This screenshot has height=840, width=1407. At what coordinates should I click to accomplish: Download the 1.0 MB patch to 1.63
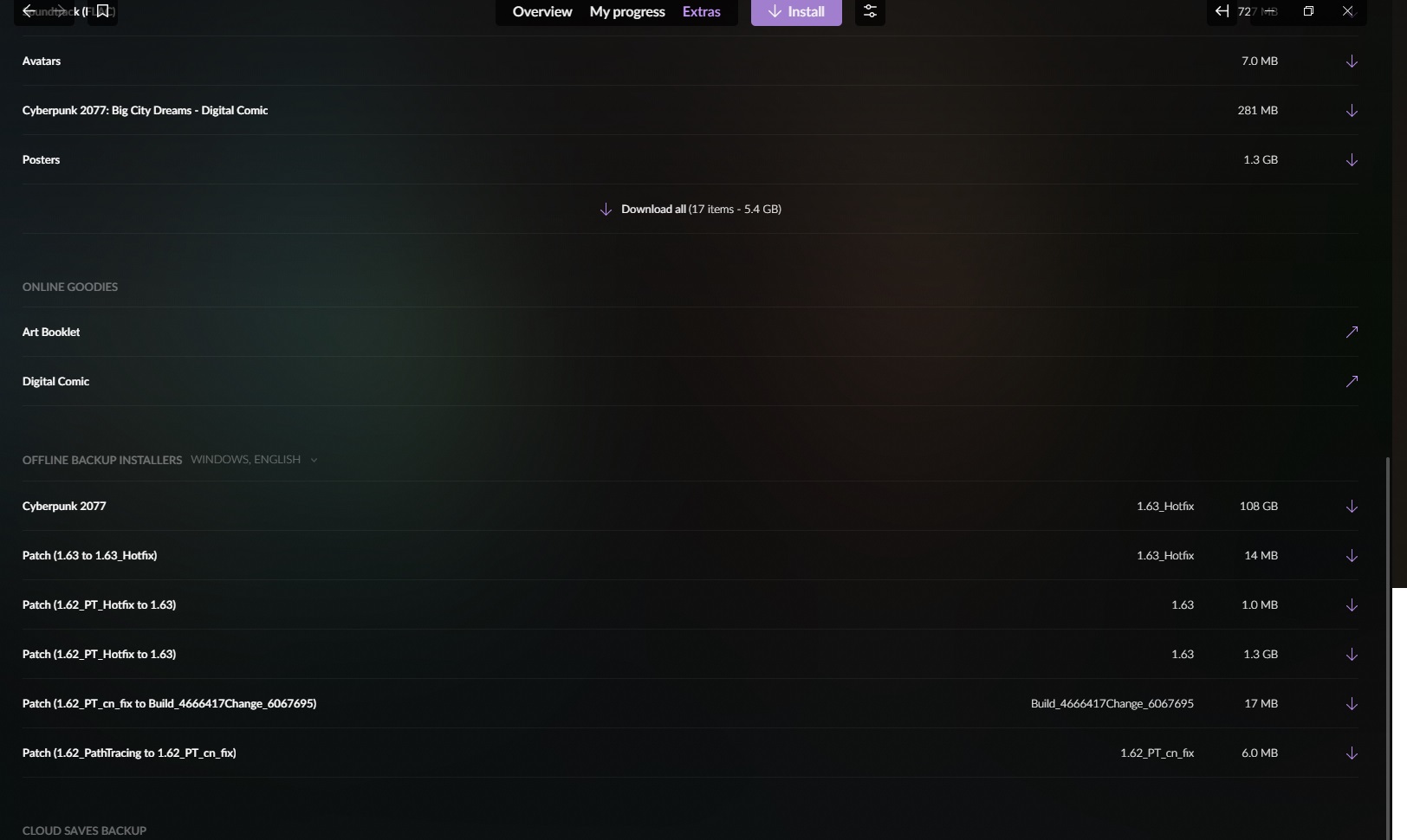(1352, 605)
